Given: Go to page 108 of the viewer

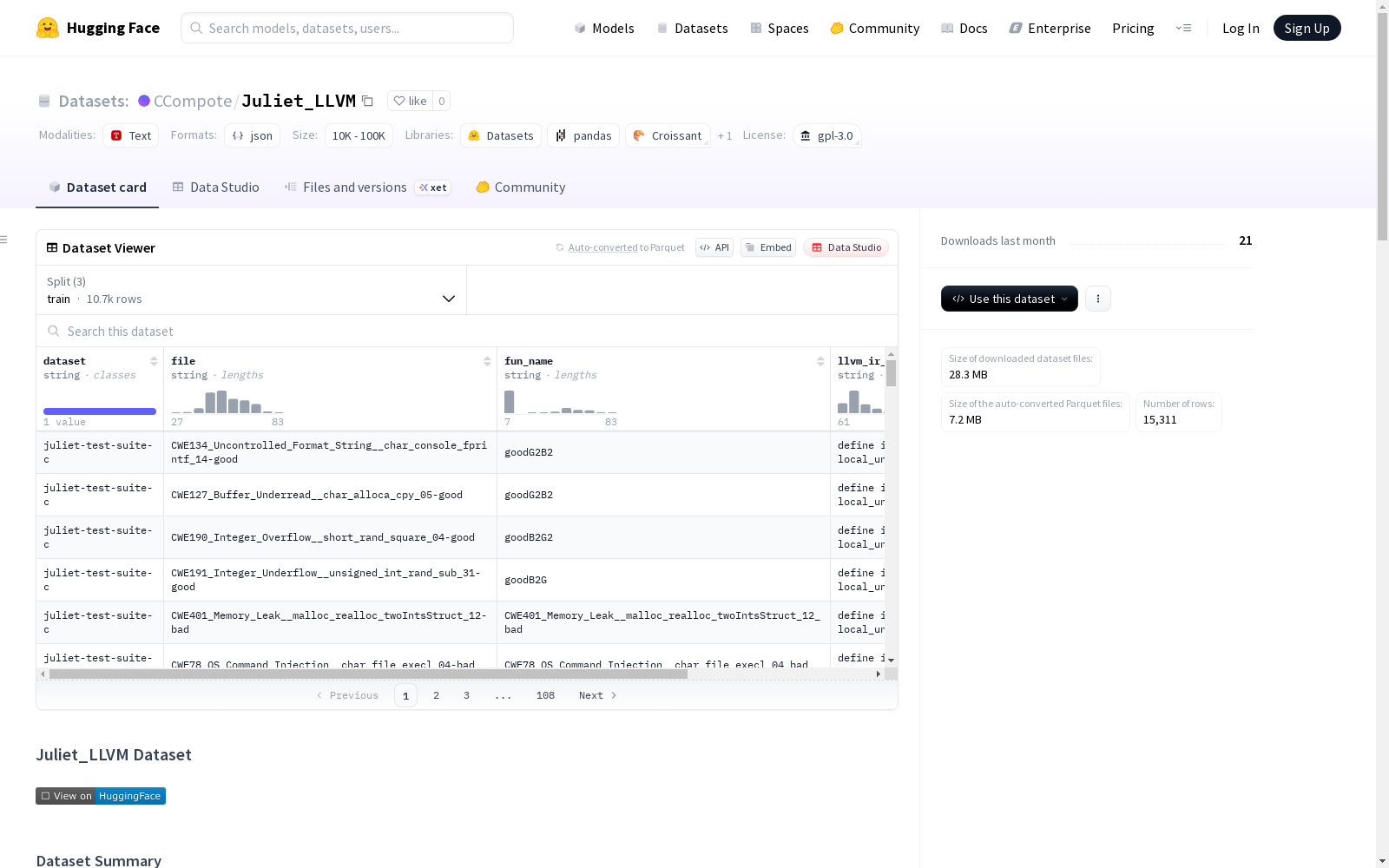Looking at the screenshot, I should [x=545, y=695].
